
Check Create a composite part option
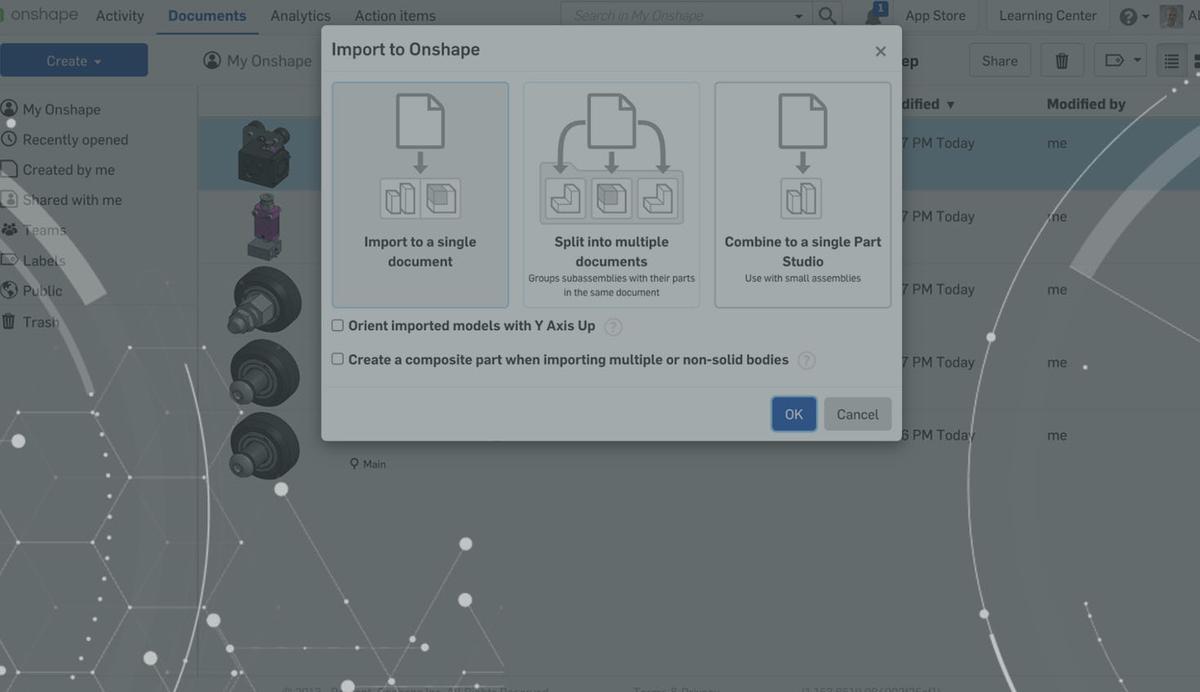click(x=337, y=359)
